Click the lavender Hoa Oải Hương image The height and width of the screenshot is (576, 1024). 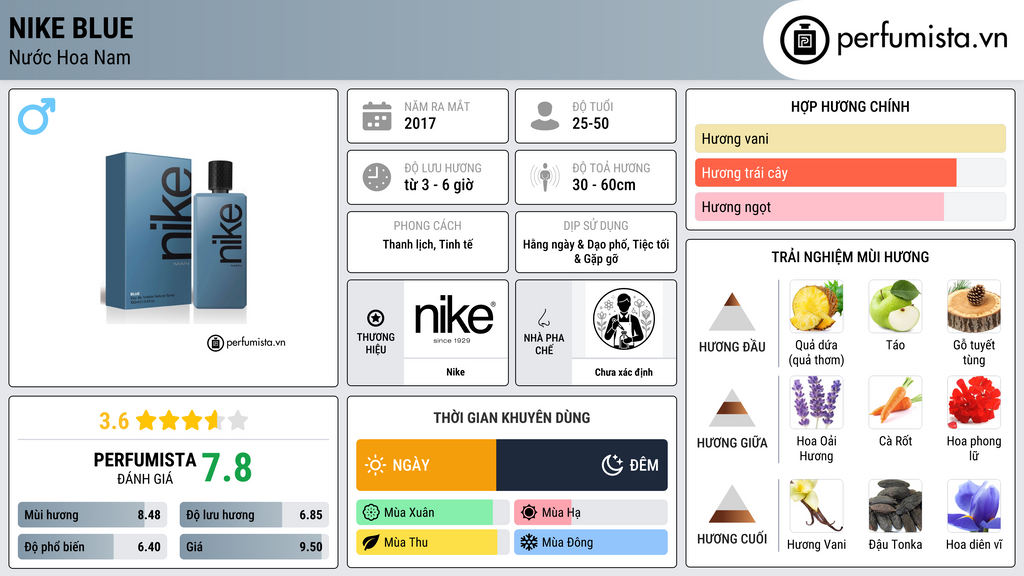tap(816, 402)
